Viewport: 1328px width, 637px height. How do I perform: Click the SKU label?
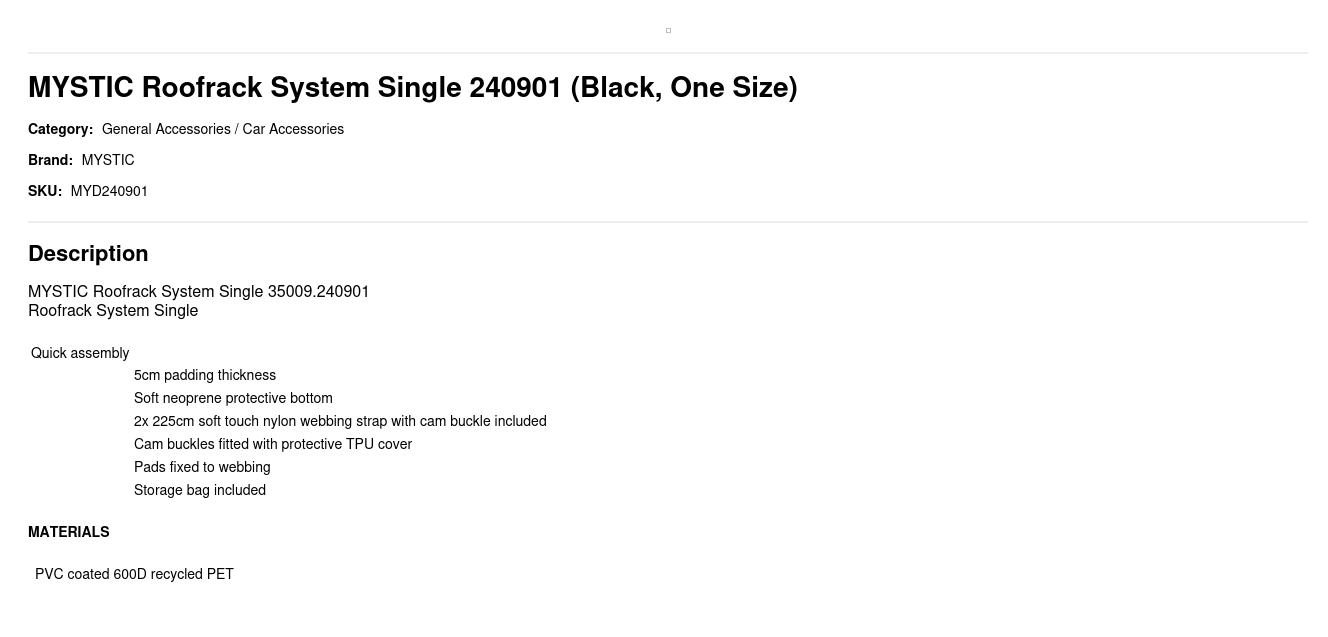[x=45, y=191]
